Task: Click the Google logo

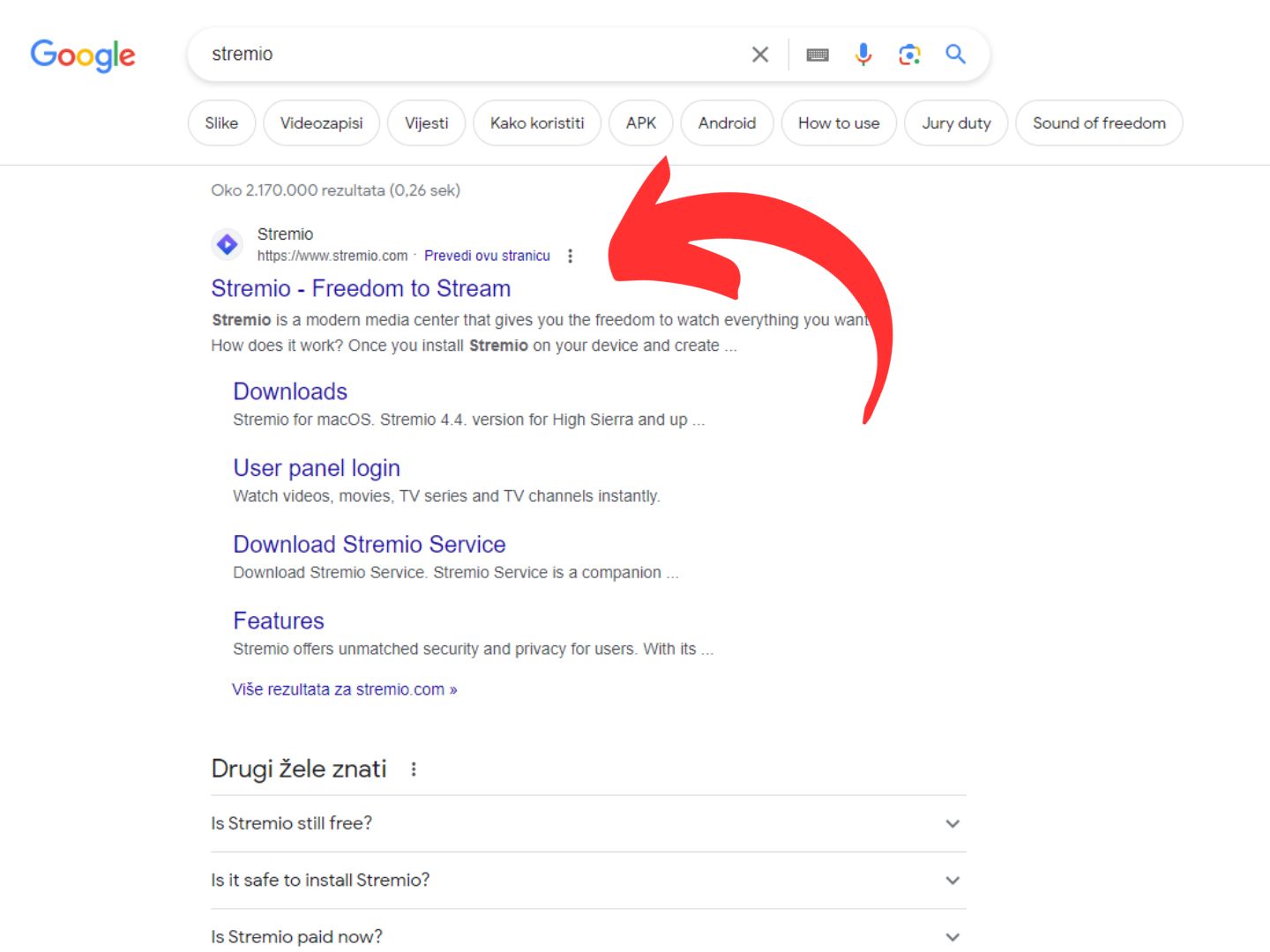Action: [x=83, y=55]
